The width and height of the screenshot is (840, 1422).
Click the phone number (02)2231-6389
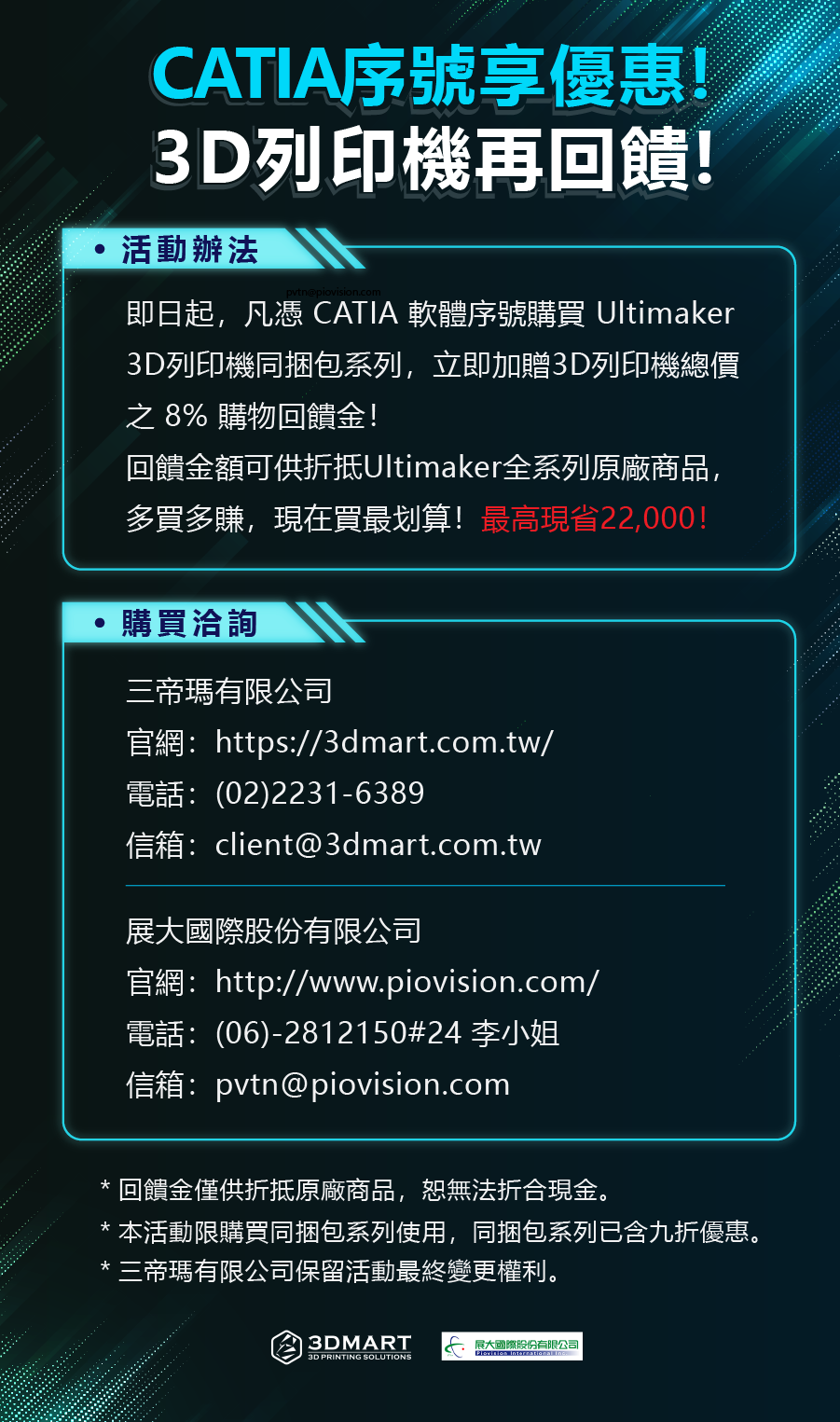(320, 794)
